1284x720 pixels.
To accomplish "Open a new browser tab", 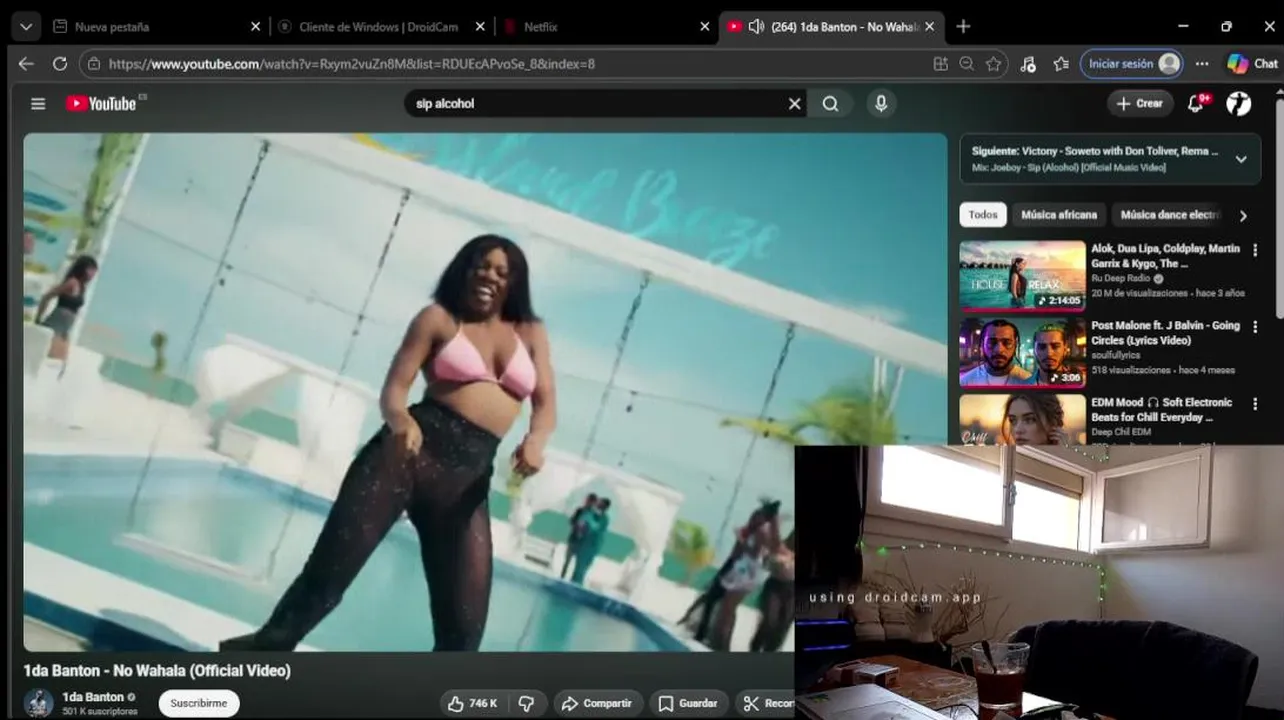I will tap(963, 27).
